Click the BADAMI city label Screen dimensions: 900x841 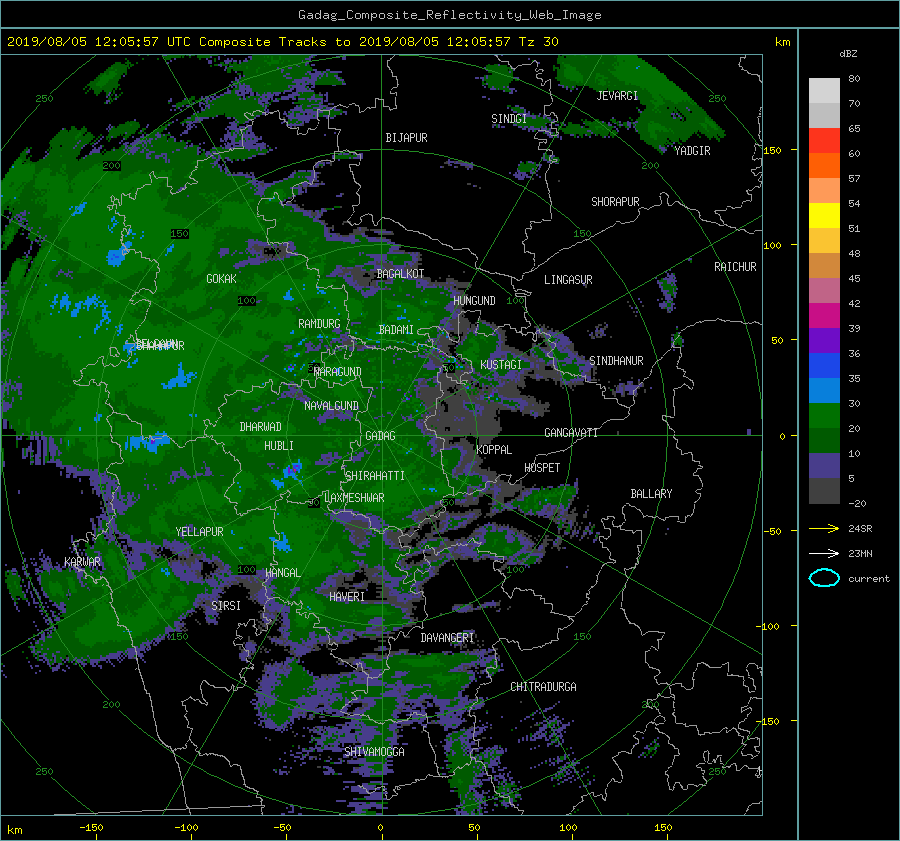(396, 330)
